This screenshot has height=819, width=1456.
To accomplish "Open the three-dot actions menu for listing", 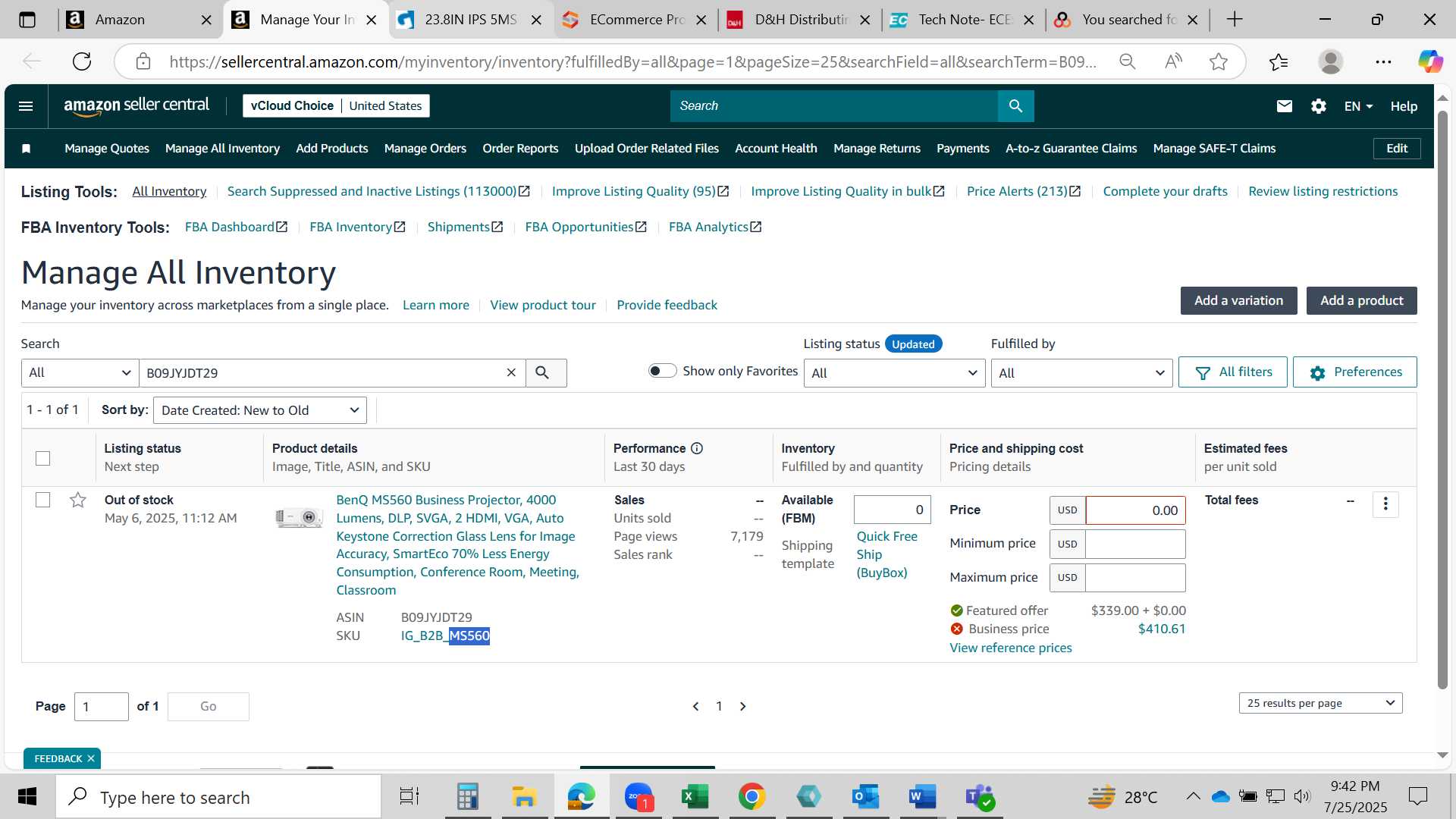I will pyautogui.click(x=1385, y=504).
